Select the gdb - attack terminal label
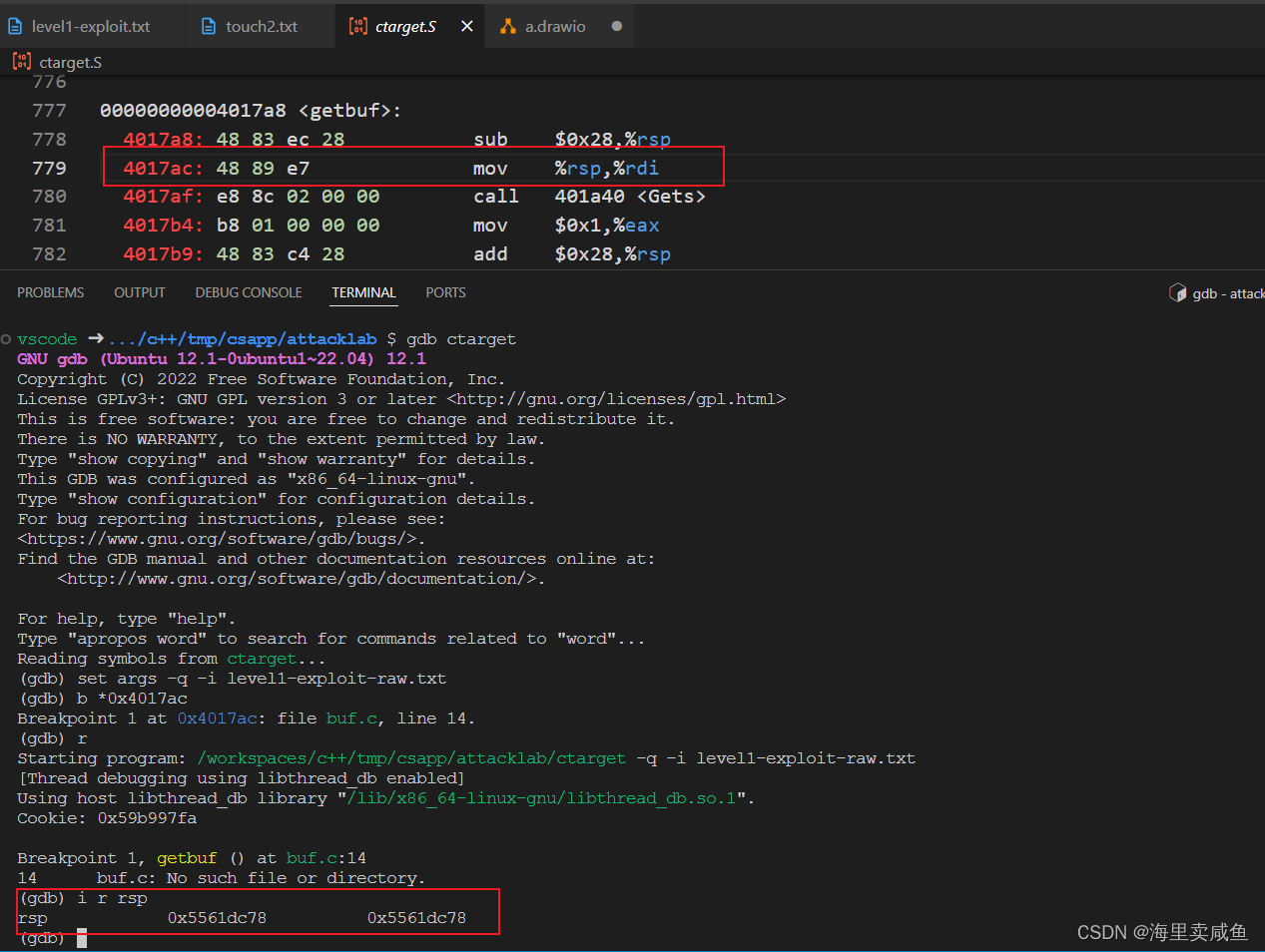The height and width of the screenshot is (952, 1265). pyautogui.click(x=1228, y=293)
